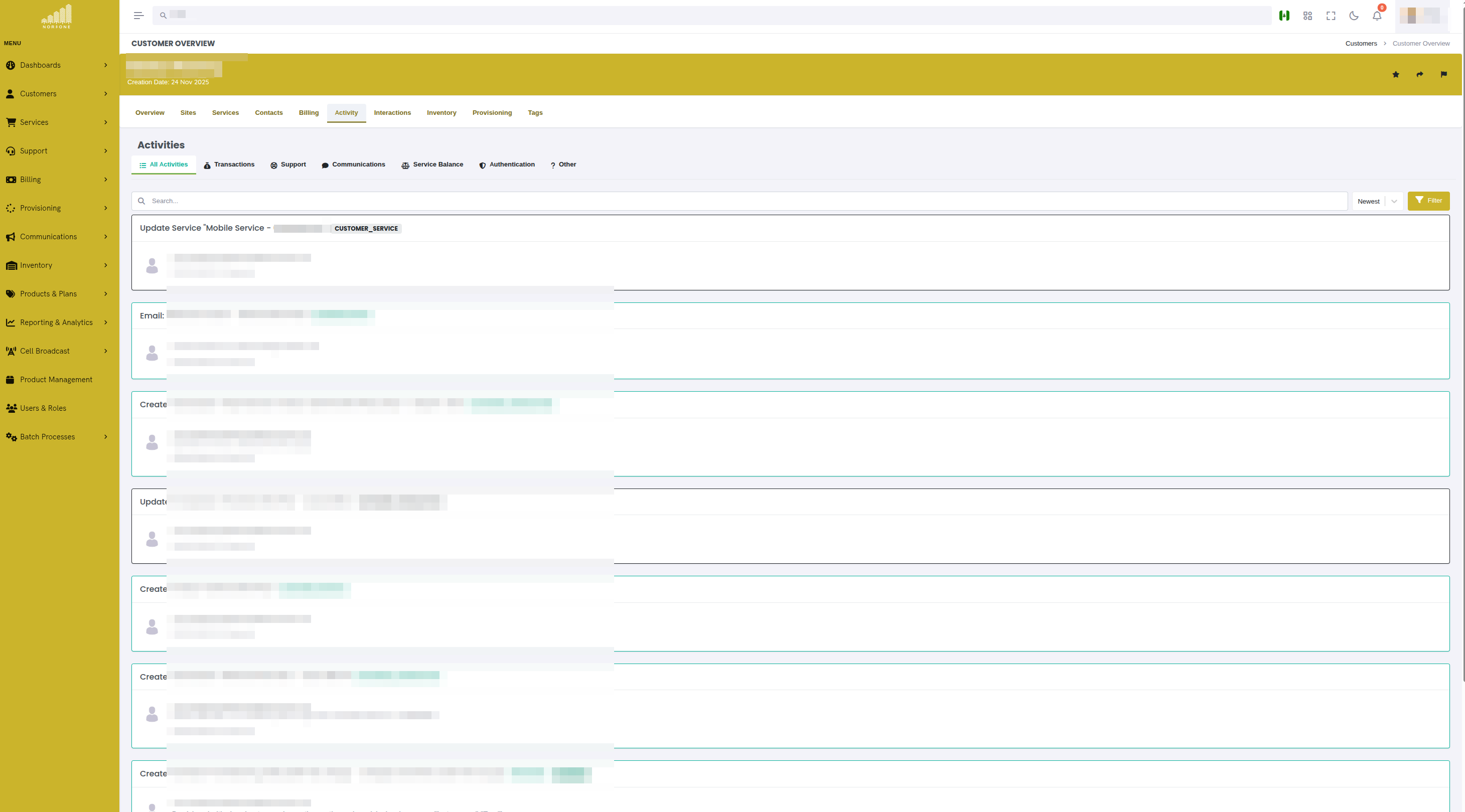Select the Transactions activity filter
The width and height of the screenshot is (1465, 812).
[x=229, y=165]
